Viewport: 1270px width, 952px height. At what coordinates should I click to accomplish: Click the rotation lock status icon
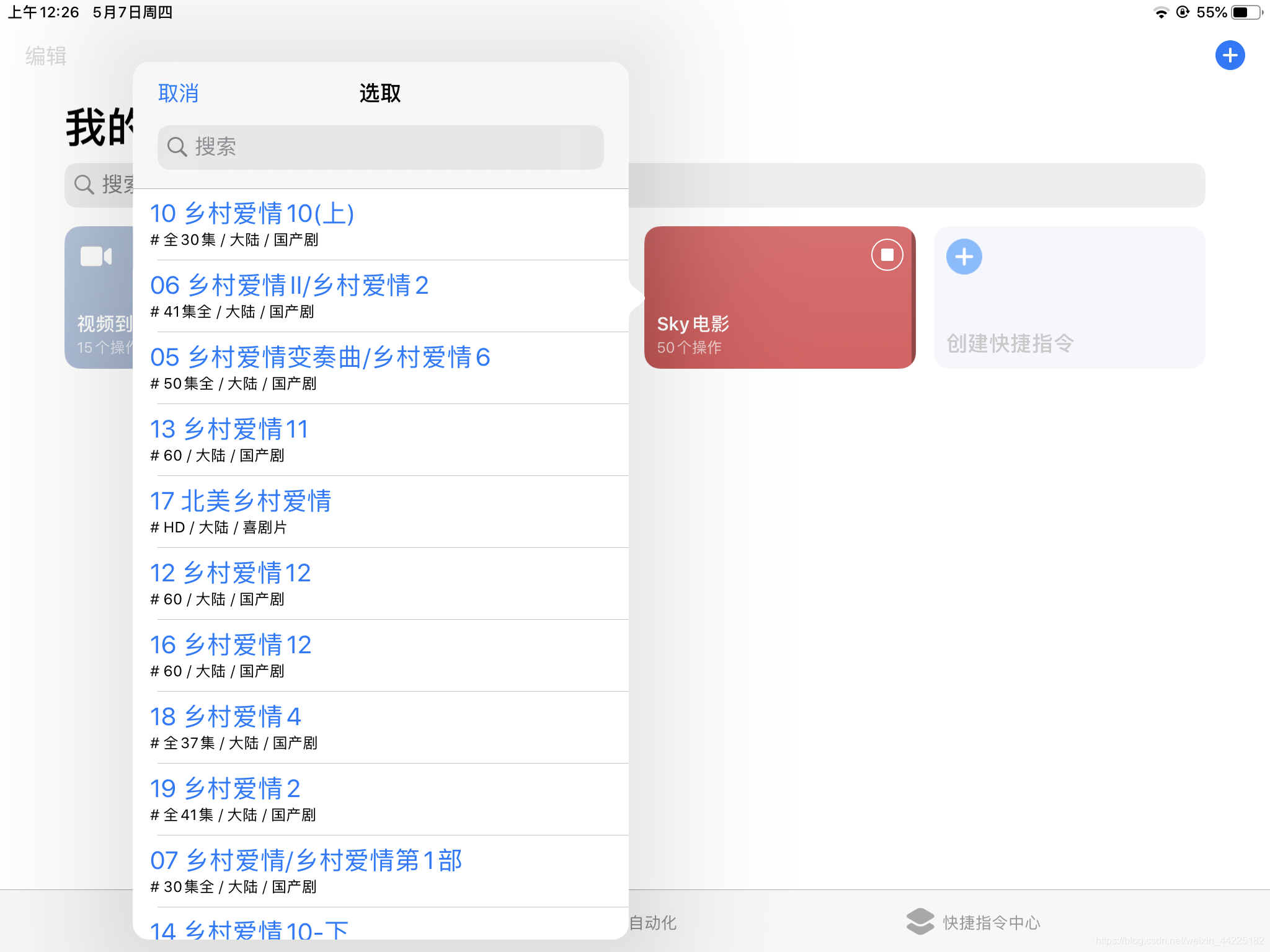pyautogui.click(x=1183, y=12)
